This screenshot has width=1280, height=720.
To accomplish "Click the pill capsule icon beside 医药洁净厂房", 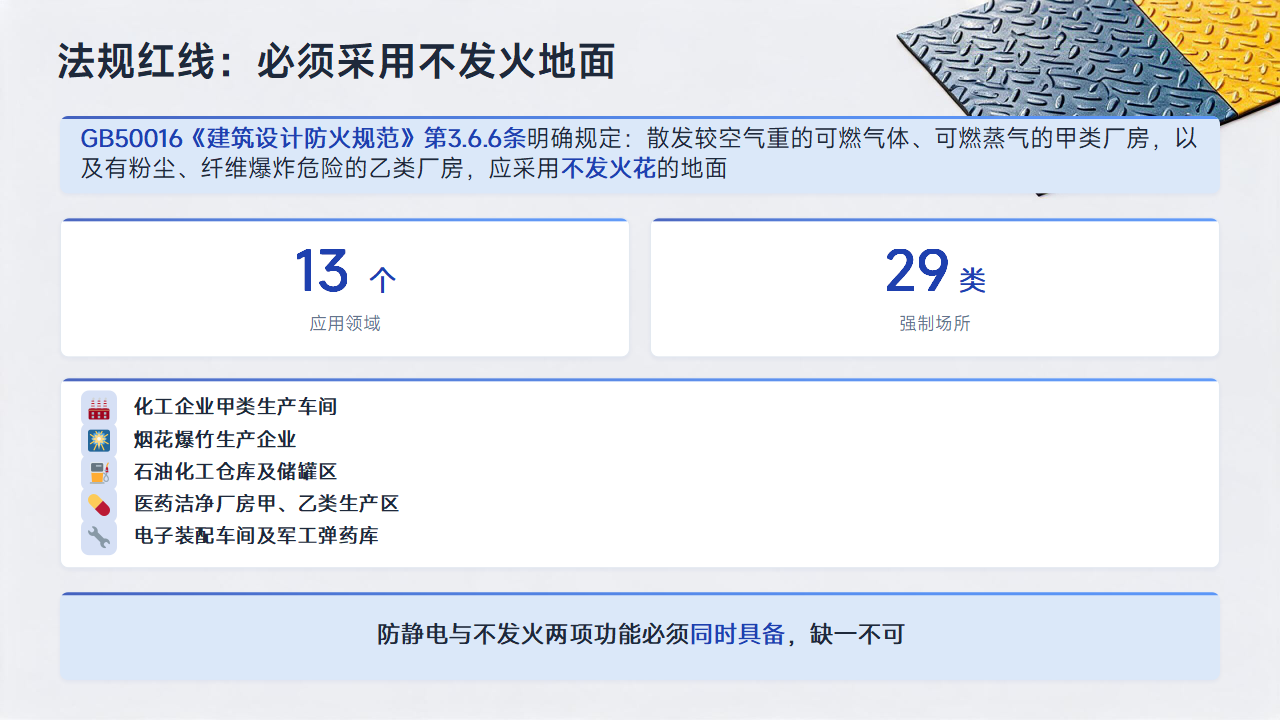I will [99, 504].
